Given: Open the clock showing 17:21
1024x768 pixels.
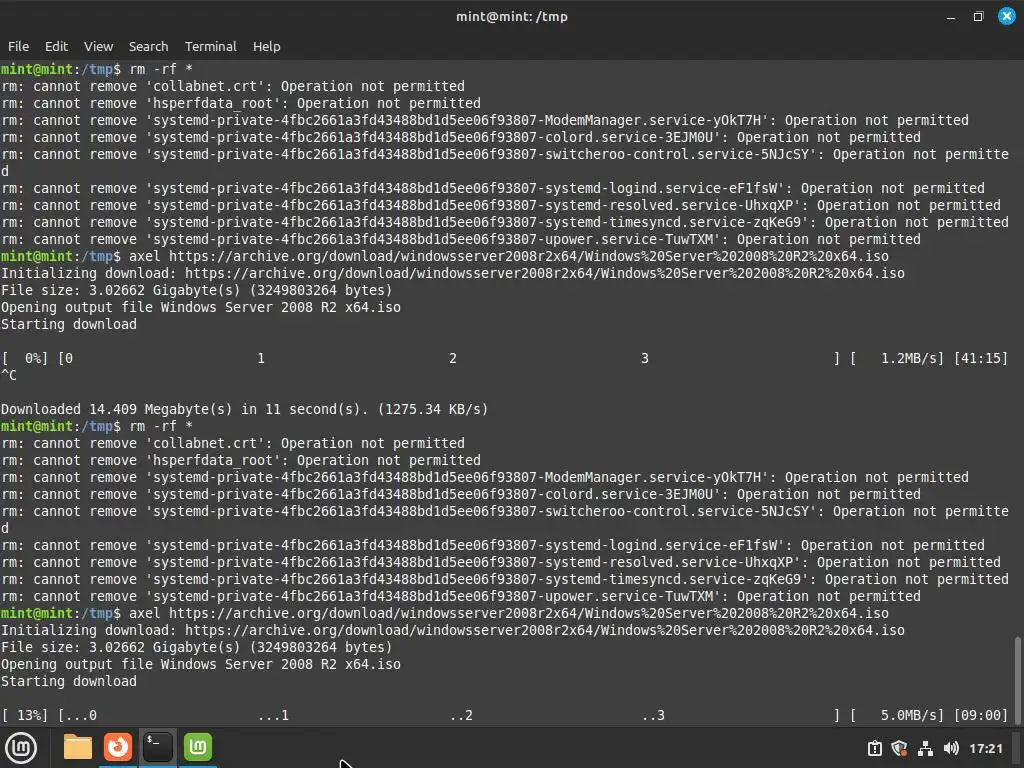Looking at the screenshot, I should click(x=985, y=748).
